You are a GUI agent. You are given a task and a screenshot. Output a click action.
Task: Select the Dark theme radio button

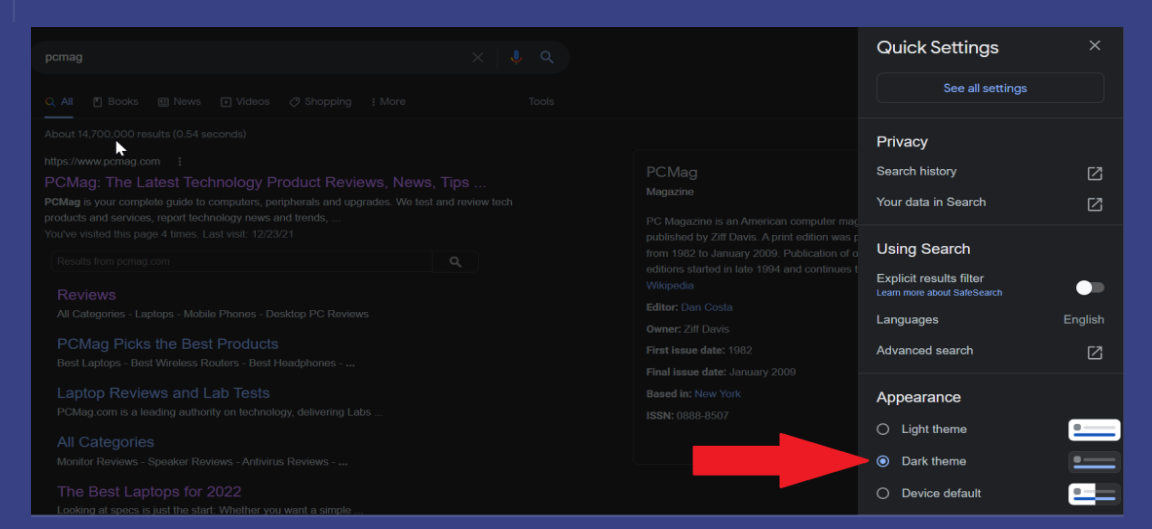pyautogui.click(x=883, y=461)
